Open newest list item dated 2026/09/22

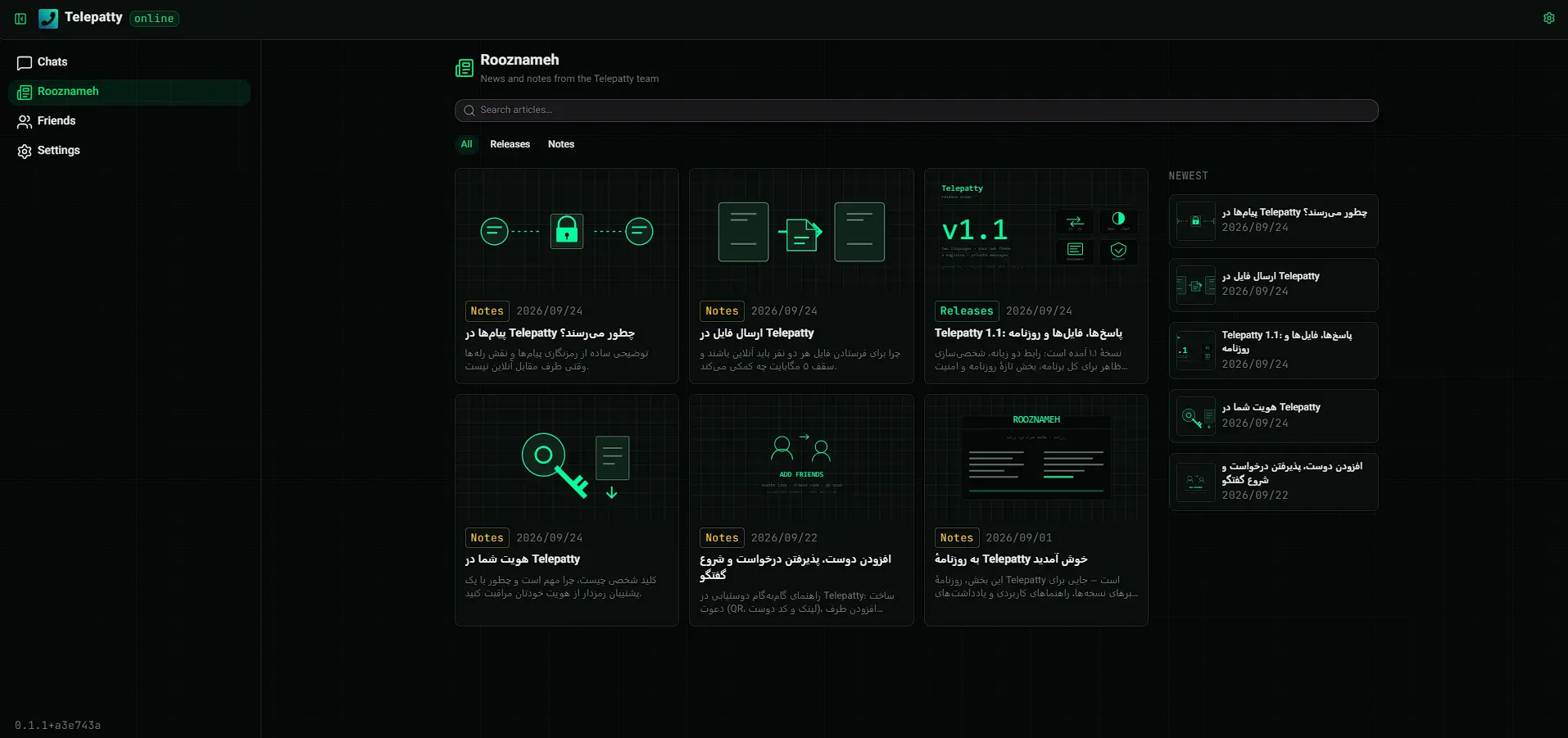(x=1273, y=482)
